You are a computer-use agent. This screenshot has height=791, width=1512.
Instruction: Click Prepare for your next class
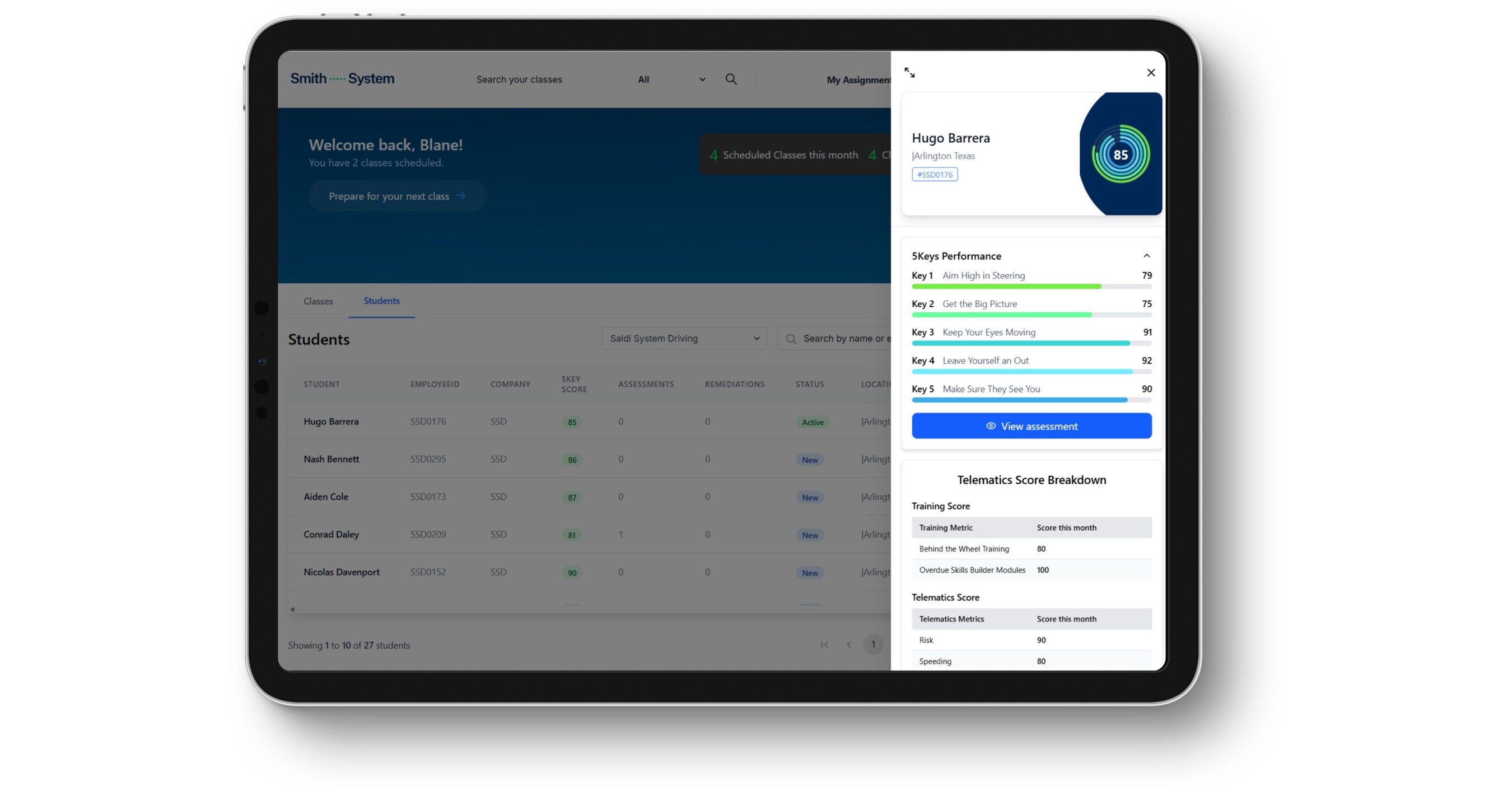pos(398,196)
